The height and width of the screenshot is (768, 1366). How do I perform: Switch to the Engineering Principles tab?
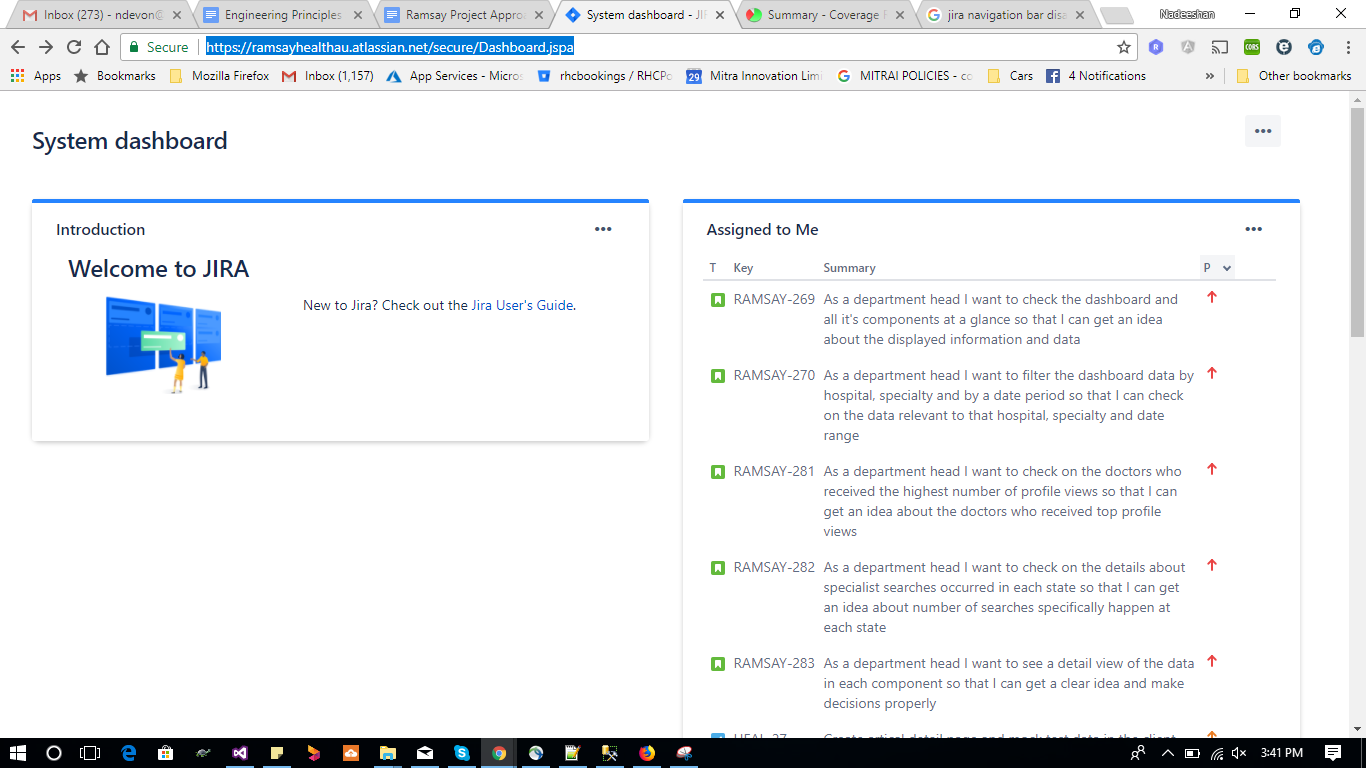point(282,15)
